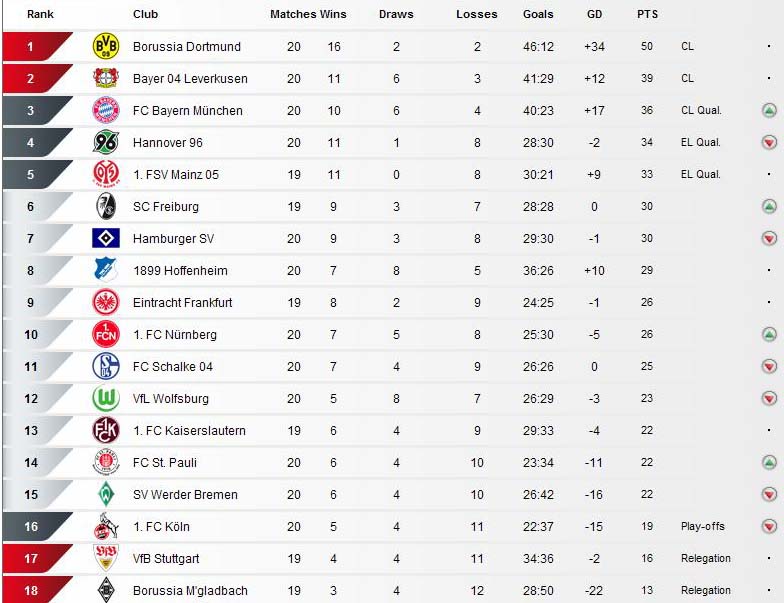The image size is (784, 603).
Task: Click the SV Werder Bremen green diamond logo
Action: pyautogui.click(x=106, y=494)
